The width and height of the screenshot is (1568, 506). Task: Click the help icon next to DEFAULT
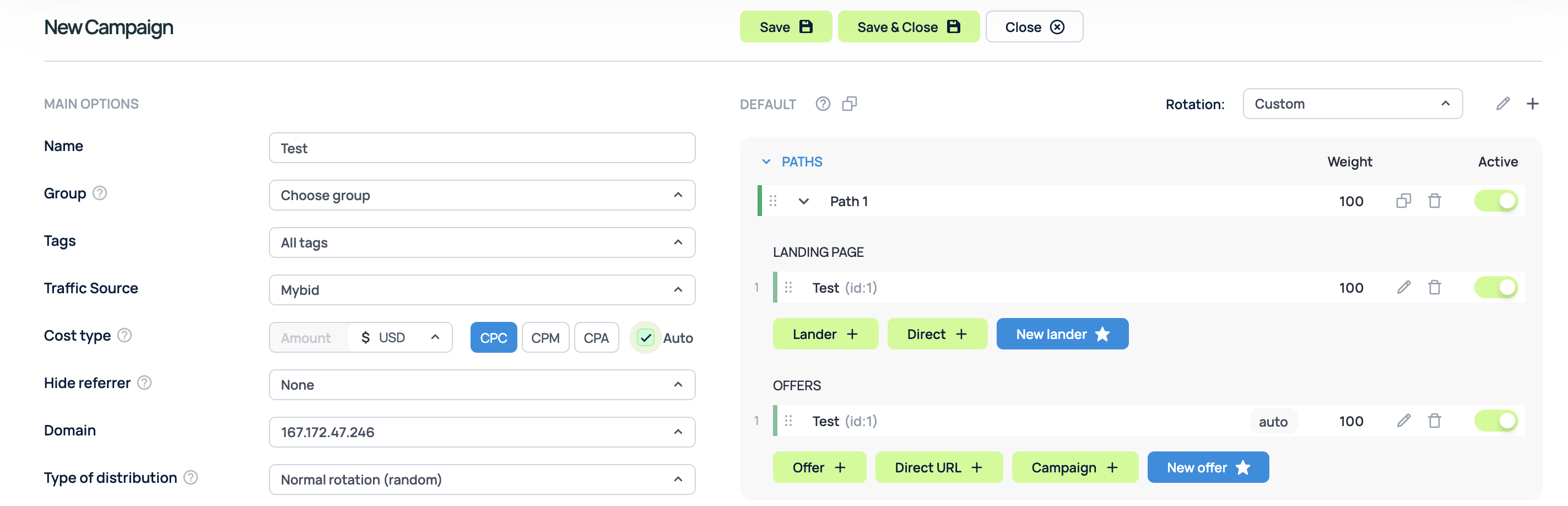point(823,104)
